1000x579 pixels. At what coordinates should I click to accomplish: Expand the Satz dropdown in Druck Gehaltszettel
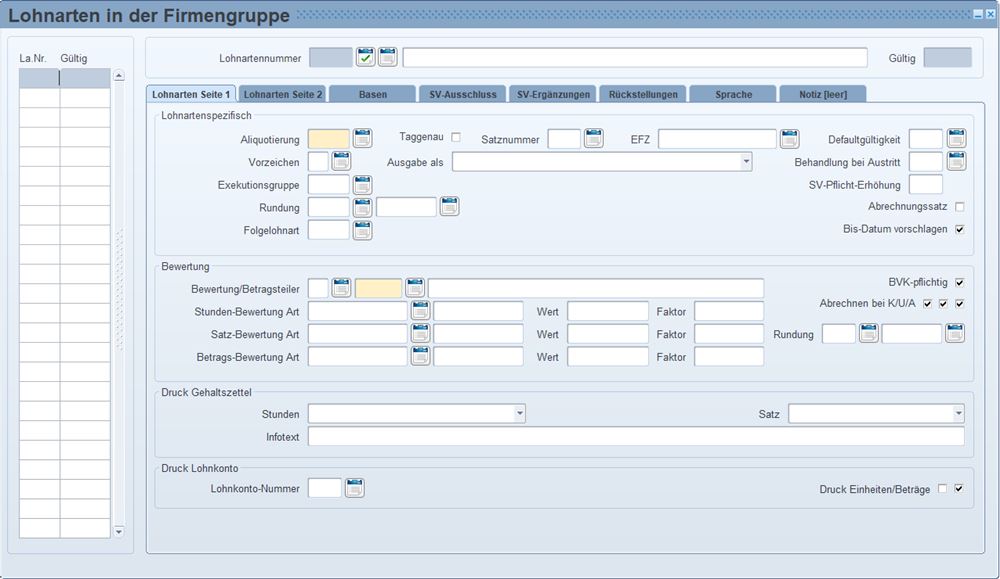959,413
